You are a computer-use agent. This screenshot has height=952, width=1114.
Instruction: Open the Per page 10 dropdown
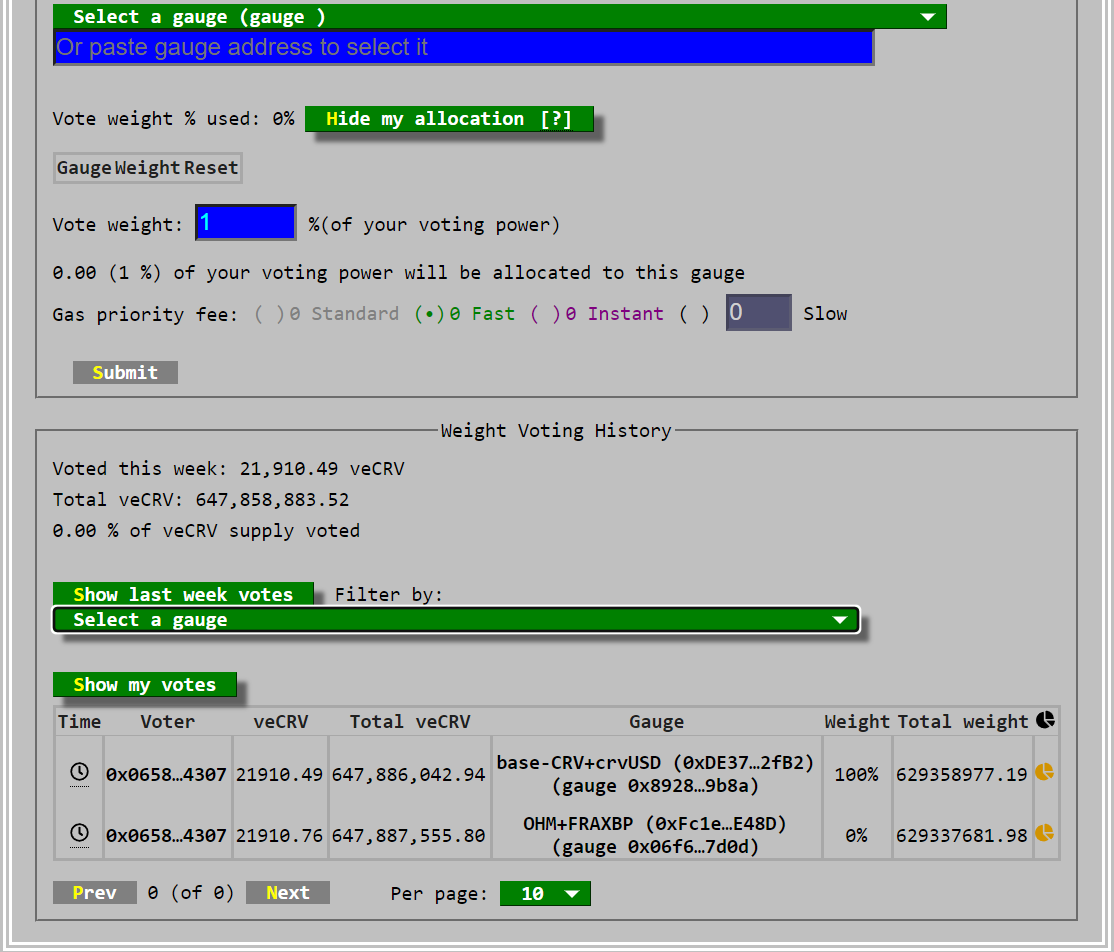coord(545,893)
